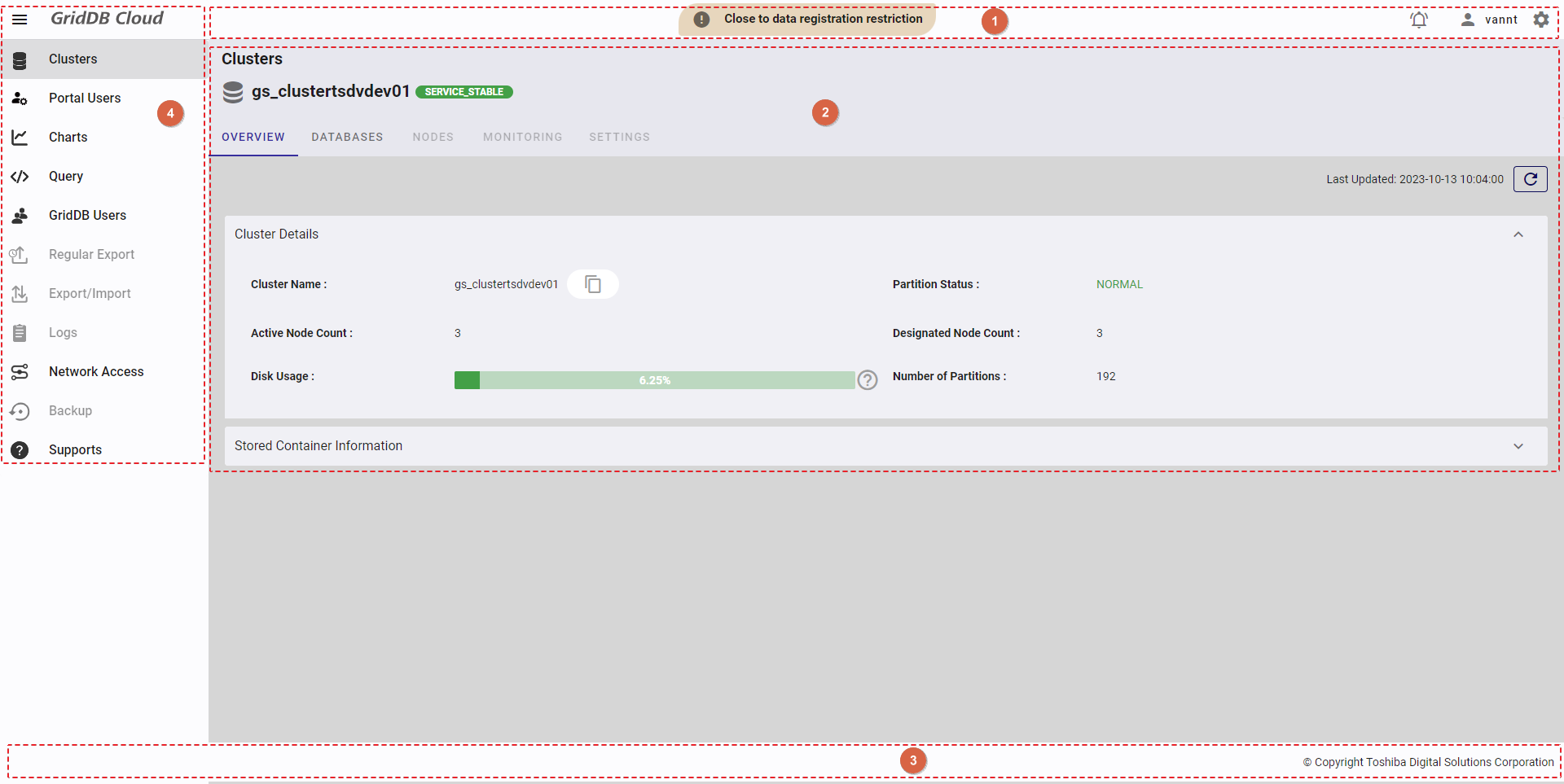Refresh cluster data with refresh button

click(x=1531, y=179)
